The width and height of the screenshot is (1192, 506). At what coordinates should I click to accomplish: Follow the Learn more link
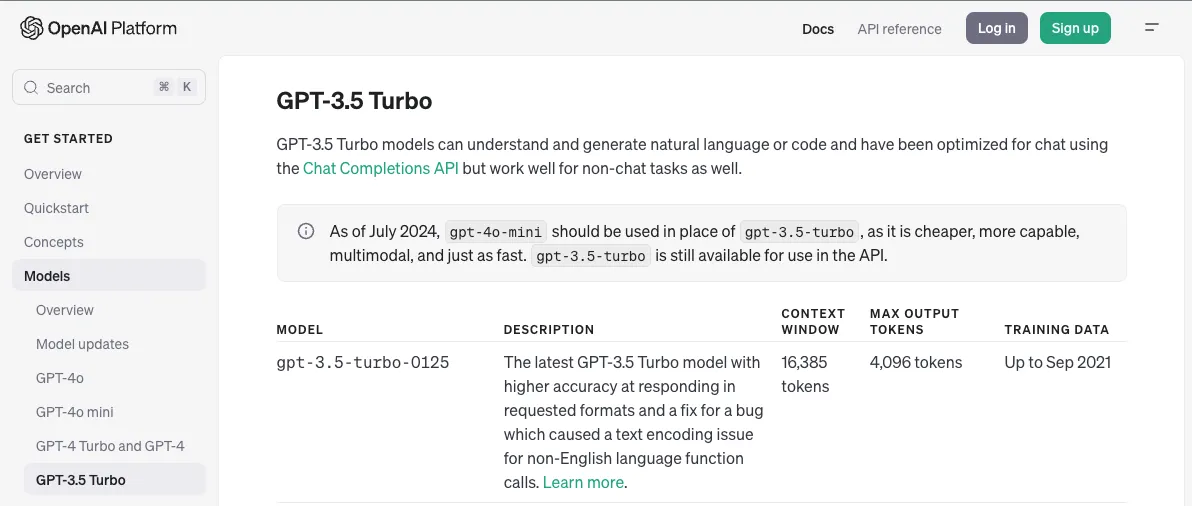pos(583,482)
